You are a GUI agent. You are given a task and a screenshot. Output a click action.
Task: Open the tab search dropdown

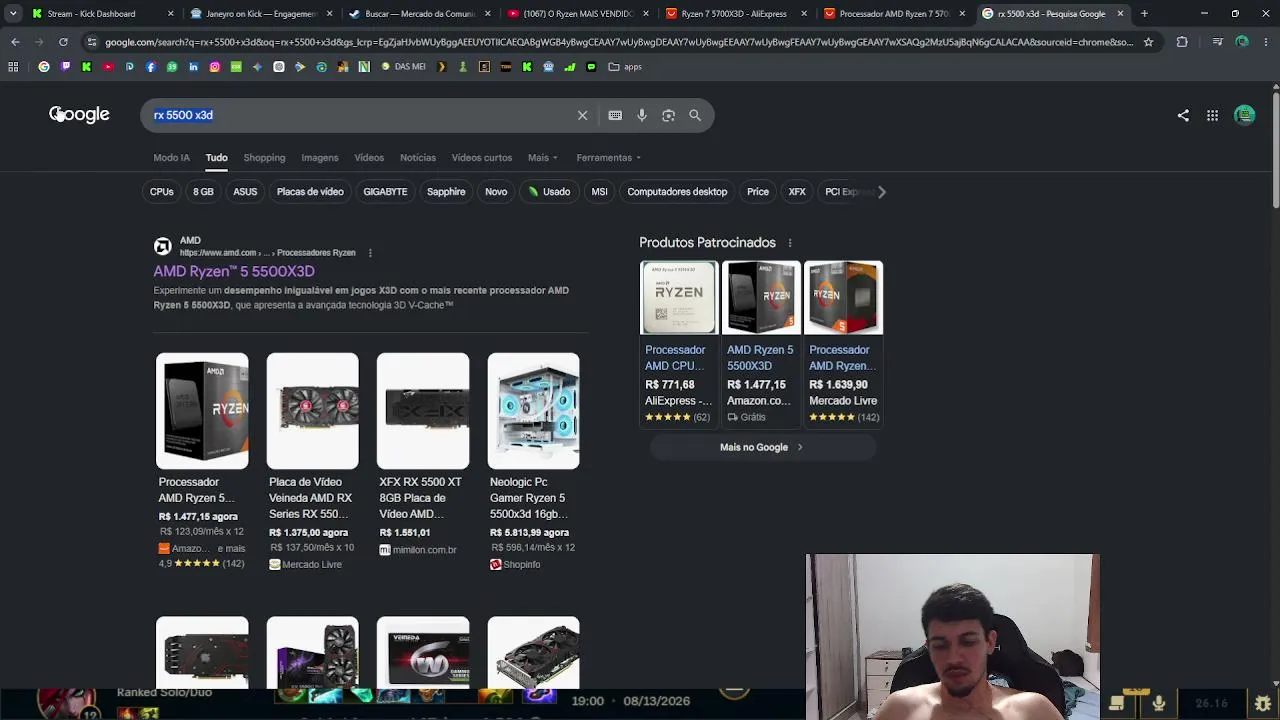point(13,14)
